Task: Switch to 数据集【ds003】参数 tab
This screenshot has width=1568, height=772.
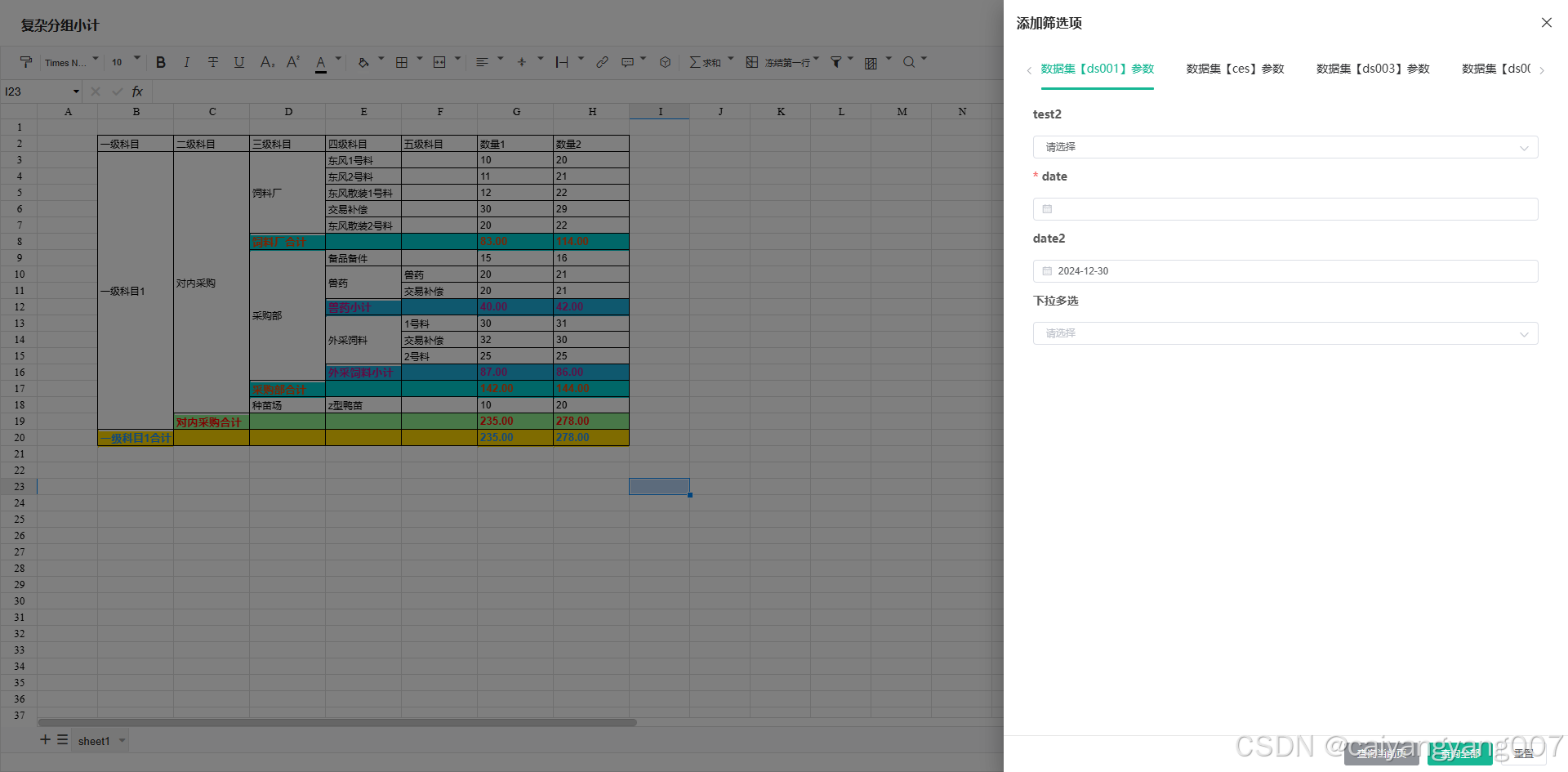Action: [x=1373, y=69]
